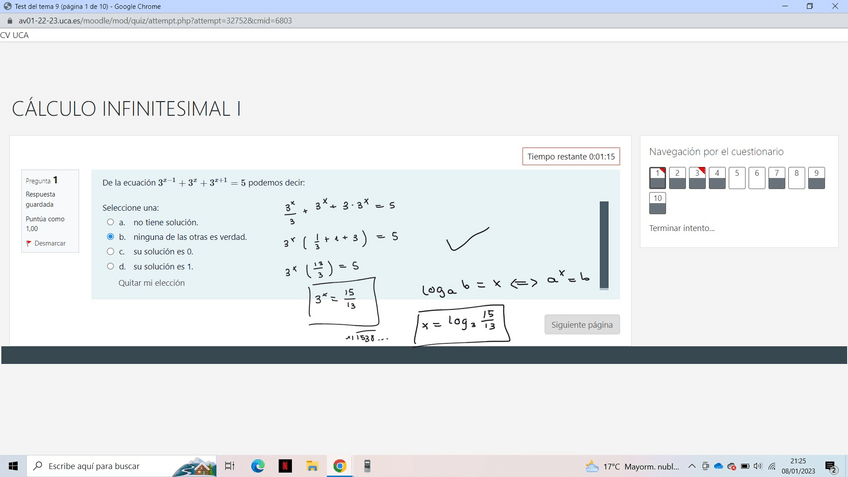Click Quitar mi elección link
The width and height of the screenshot is (848, 477).
point(151,283)
